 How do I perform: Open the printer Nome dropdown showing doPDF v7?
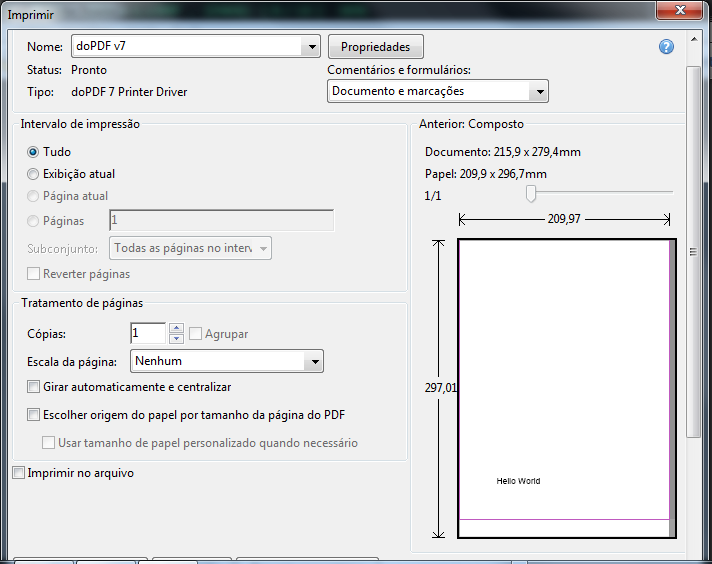coord(196,46)
